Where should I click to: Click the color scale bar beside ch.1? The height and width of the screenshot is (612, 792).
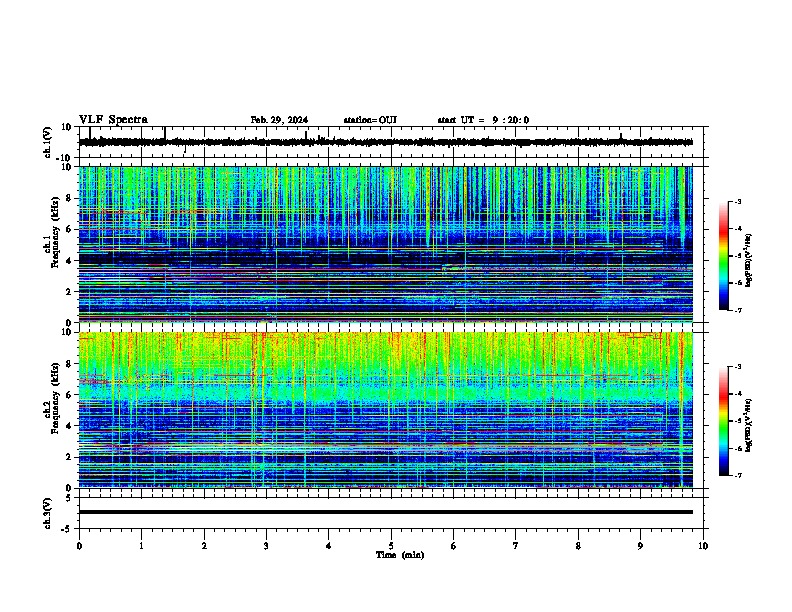[x=723, y=256]
